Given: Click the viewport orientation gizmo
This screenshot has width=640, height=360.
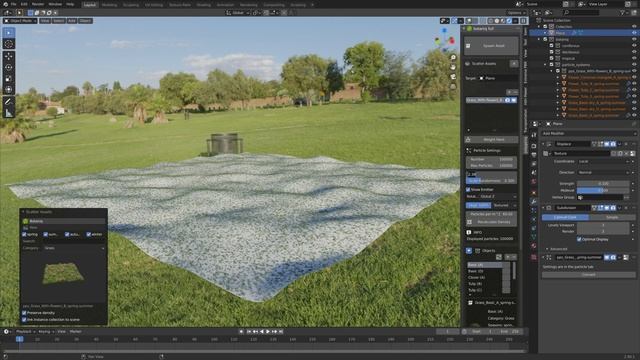Looking at the screenshot, I should [x=445, y=40].
